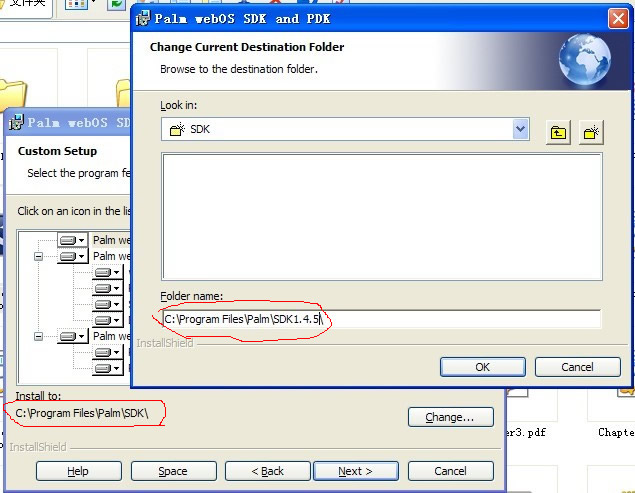The image size is (635, 493).
Task: Open feature dropdown on second Palm we row
Action: click(72, 256)
